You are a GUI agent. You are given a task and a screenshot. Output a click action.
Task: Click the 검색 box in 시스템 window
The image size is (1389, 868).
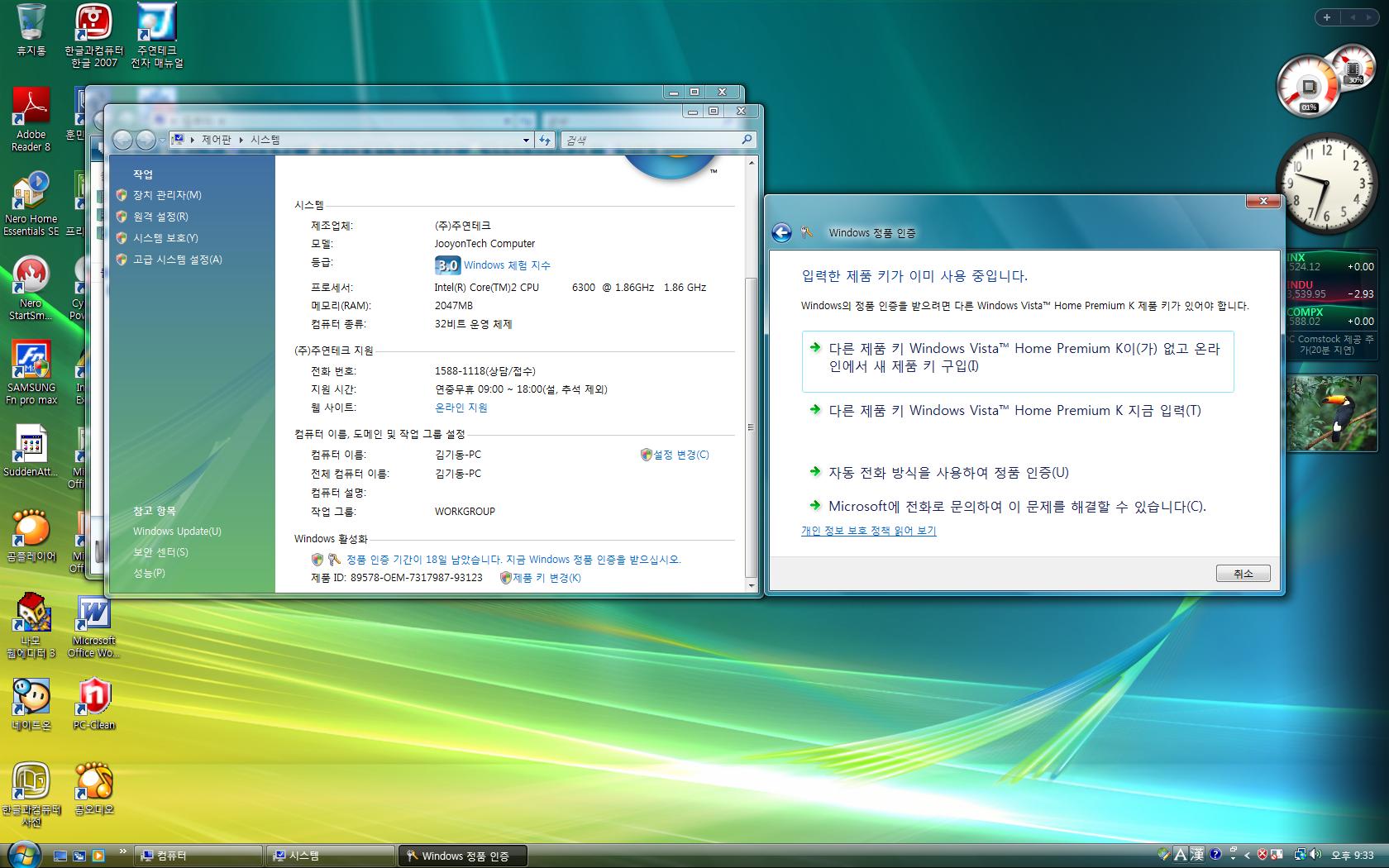[658, 141]
